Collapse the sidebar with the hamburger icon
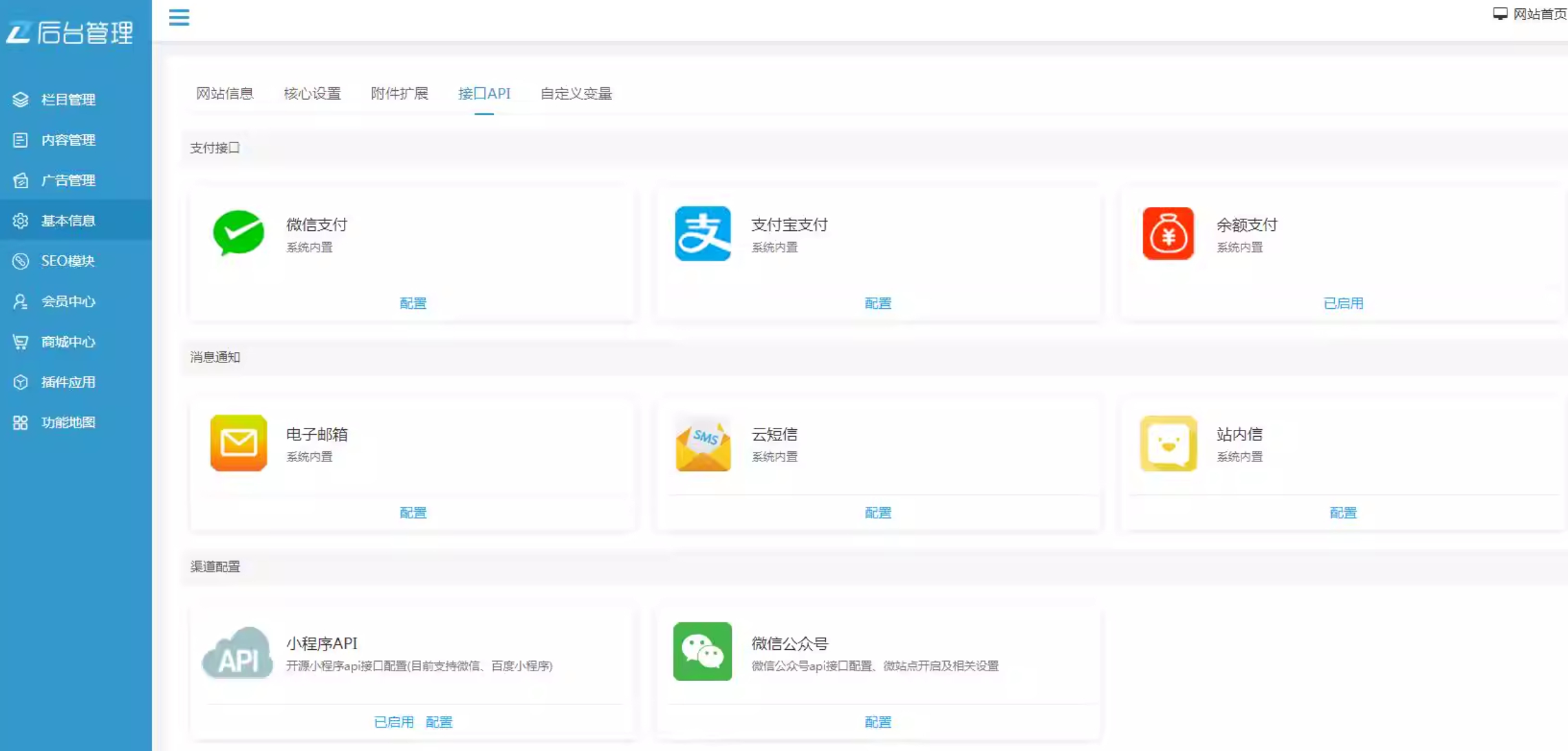The image size is (1568, 751). [x=179, y=18]
